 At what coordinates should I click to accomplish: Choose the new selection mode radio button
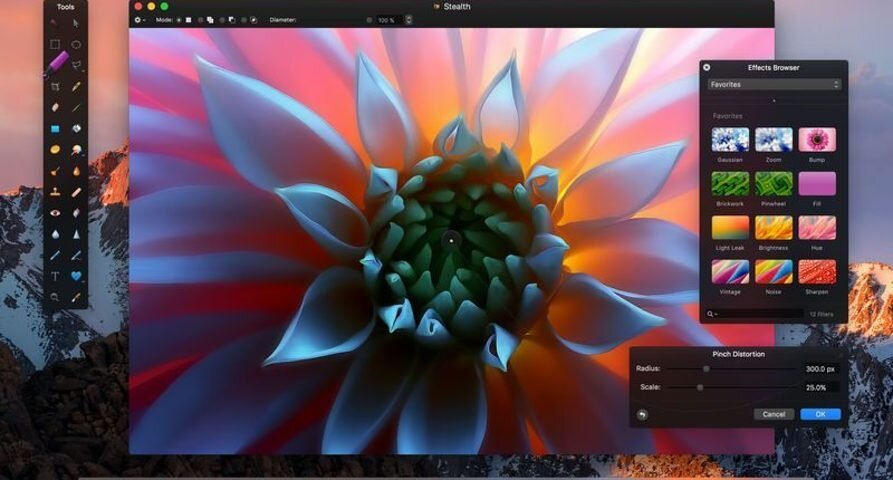tap(179, 20)
